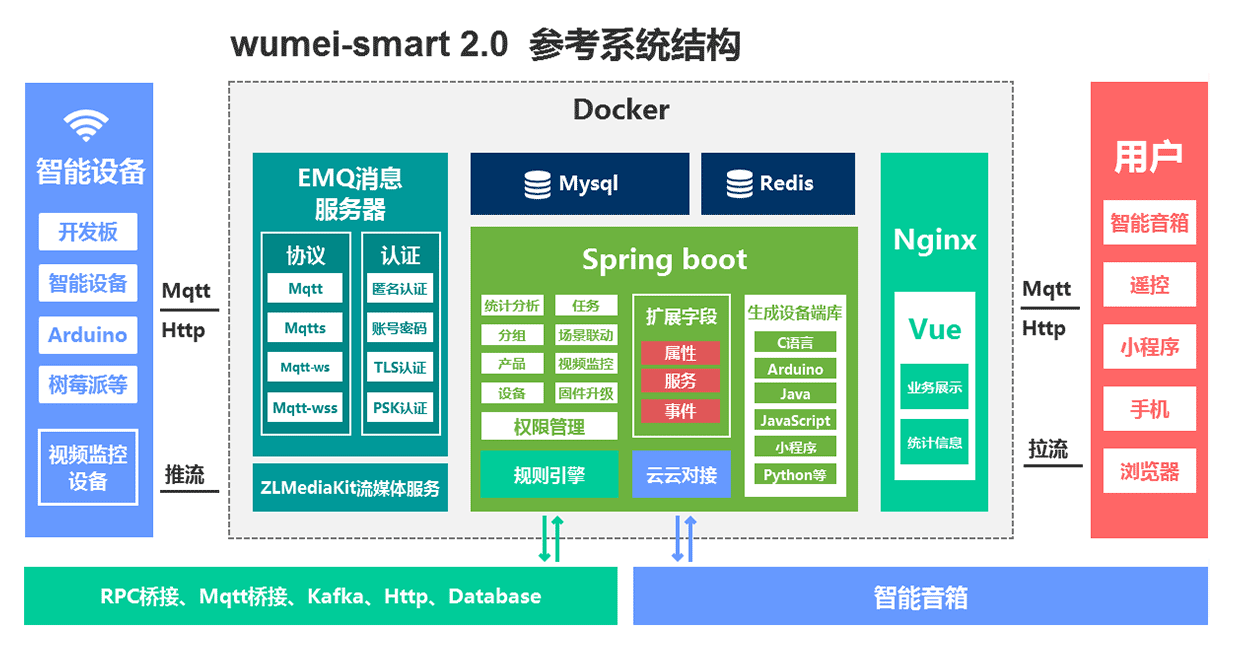Select 浏览器 in the 用户 panel

(x=1149, y=472)
